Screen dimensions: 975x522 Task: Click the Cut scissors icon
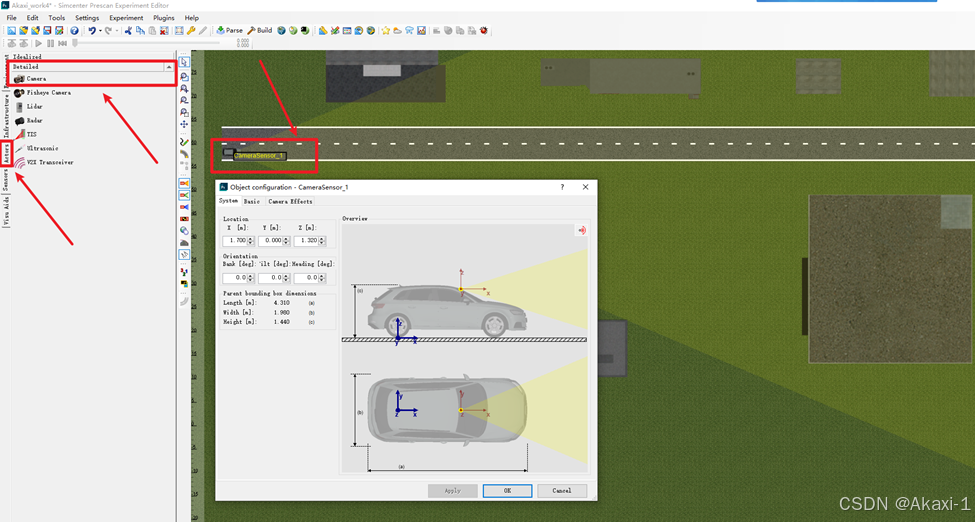coord(128,30)
